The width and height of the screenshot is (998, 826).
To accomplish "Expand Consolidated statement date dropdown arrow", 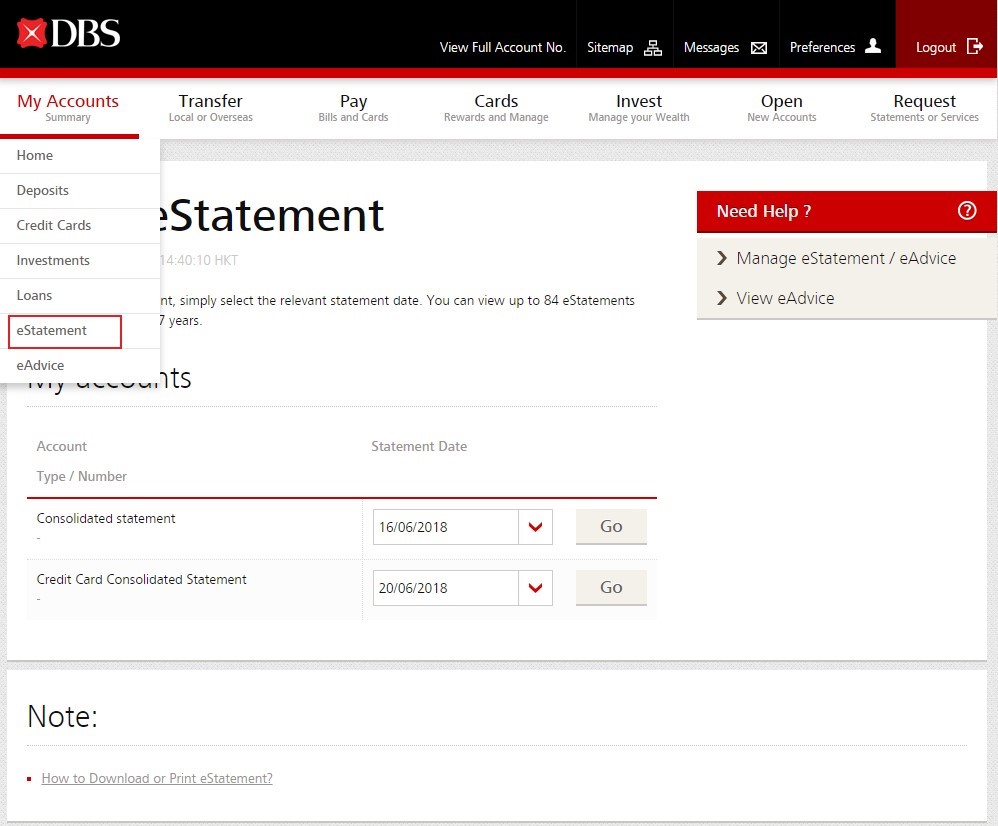I will 535,527.
